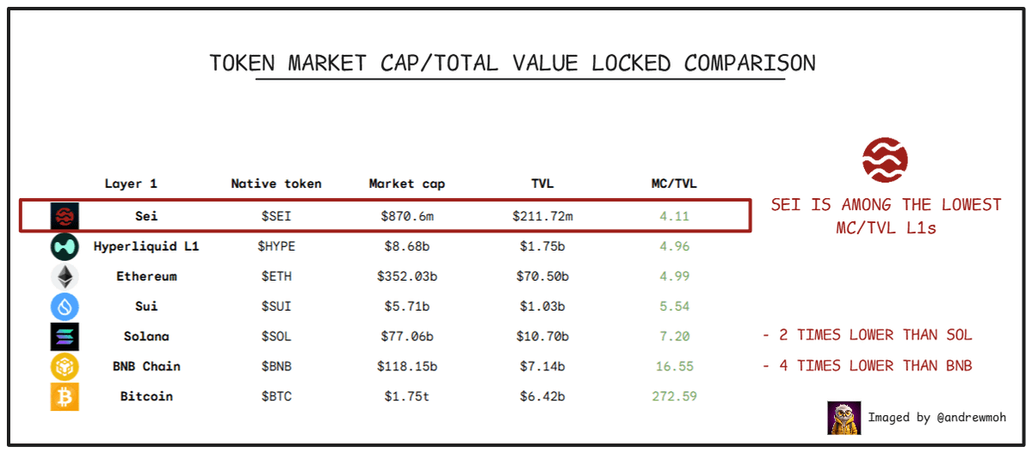Click the Bitcoin 272.59 MC/TVL value
The height and width of the screenshot is (453, 1032).
click(674, 396)
